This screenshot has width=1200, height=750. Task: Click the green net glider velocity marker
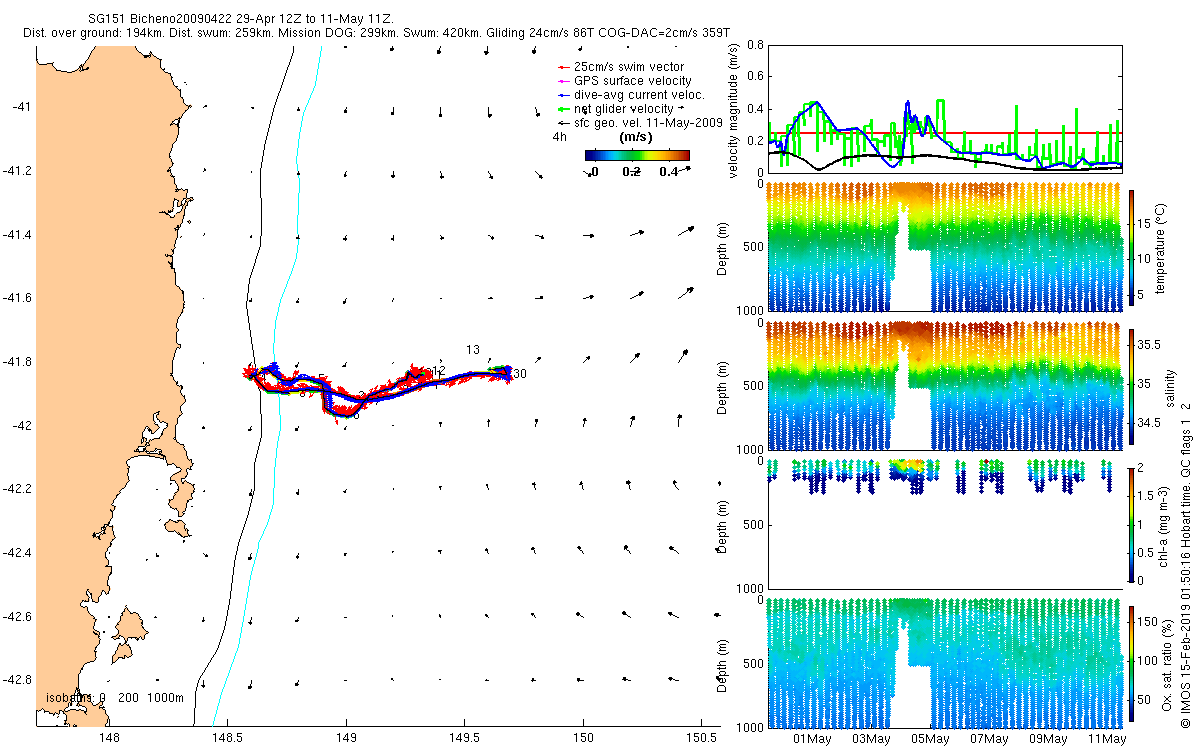pyautogui.click(x=563, y=109)
